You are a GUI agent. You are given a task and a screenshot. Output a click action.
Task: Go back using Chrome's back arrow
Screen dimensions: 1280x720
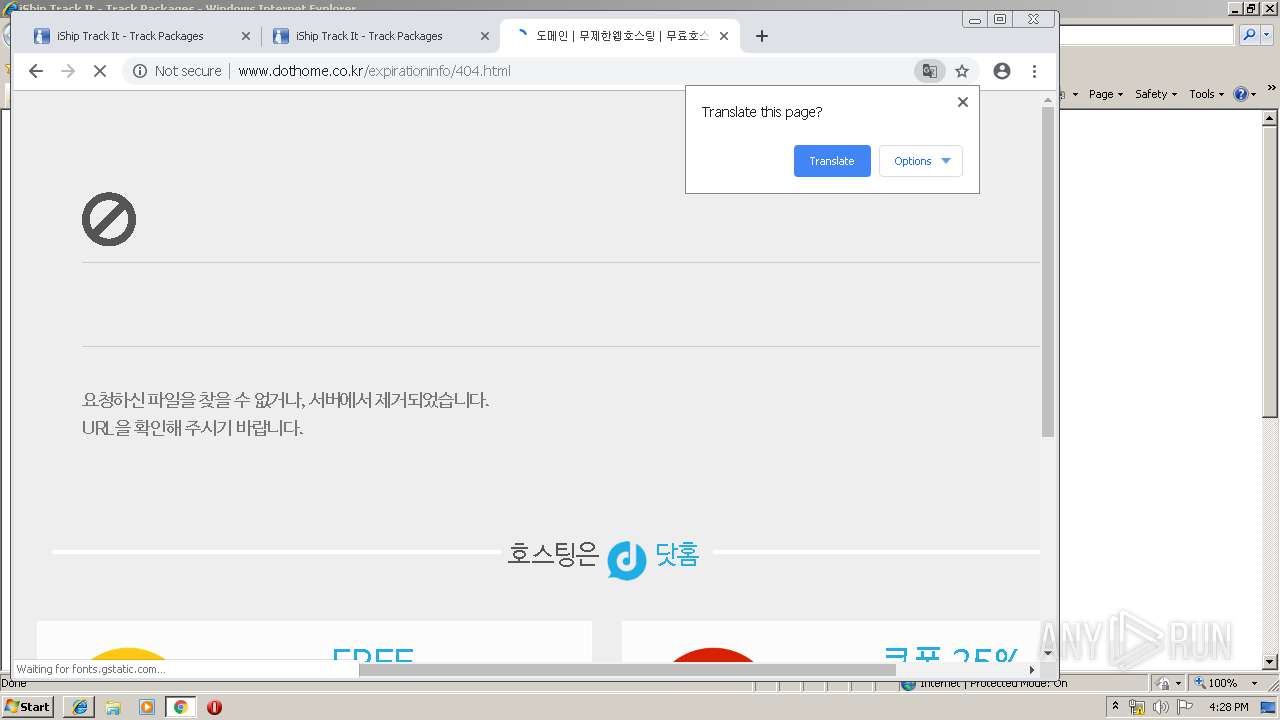36,71
